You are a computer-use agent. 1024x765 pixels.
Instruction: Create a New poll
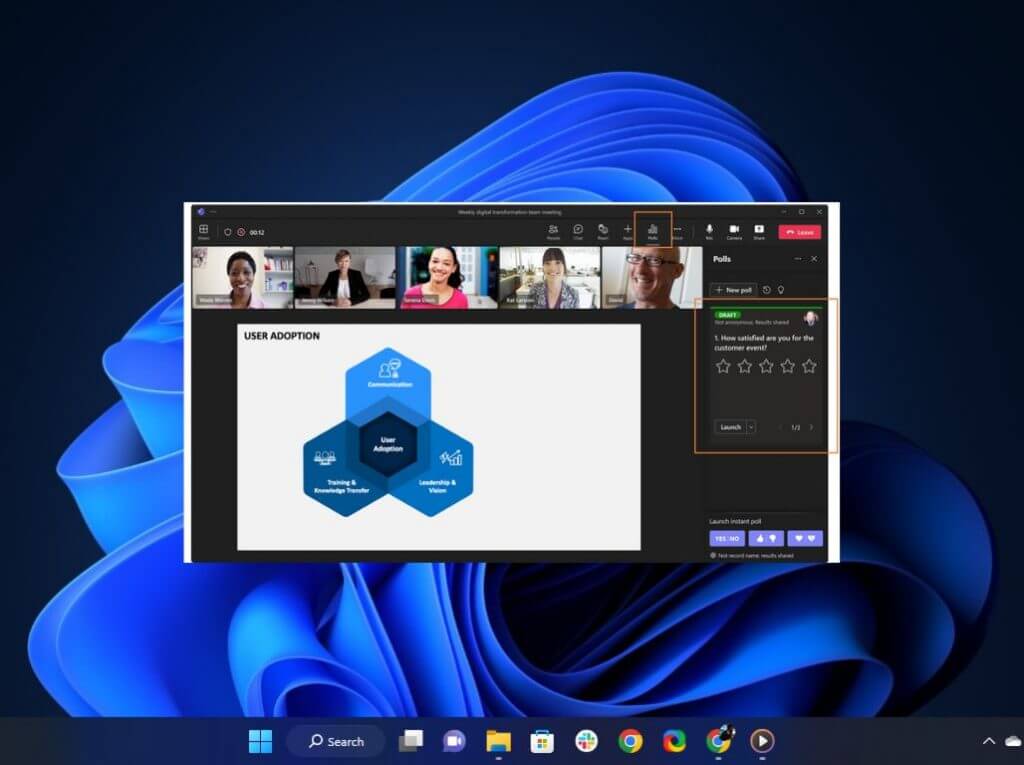click(x=733, y=290)
